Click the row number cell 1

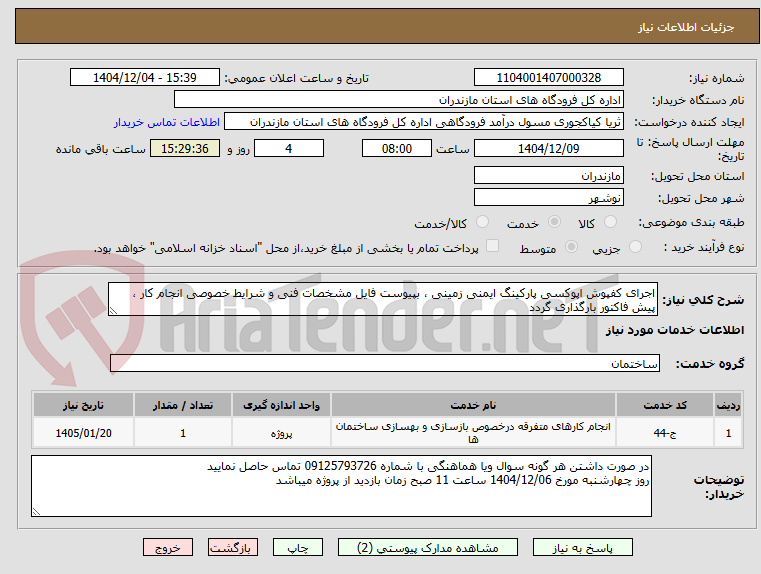pos(728,433)
